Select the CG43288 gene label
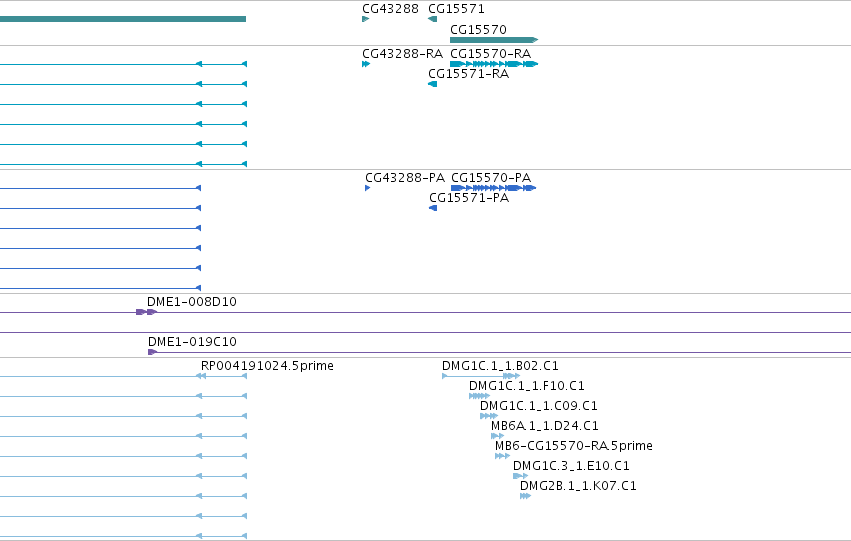851x541 pixels. (390, 9)
